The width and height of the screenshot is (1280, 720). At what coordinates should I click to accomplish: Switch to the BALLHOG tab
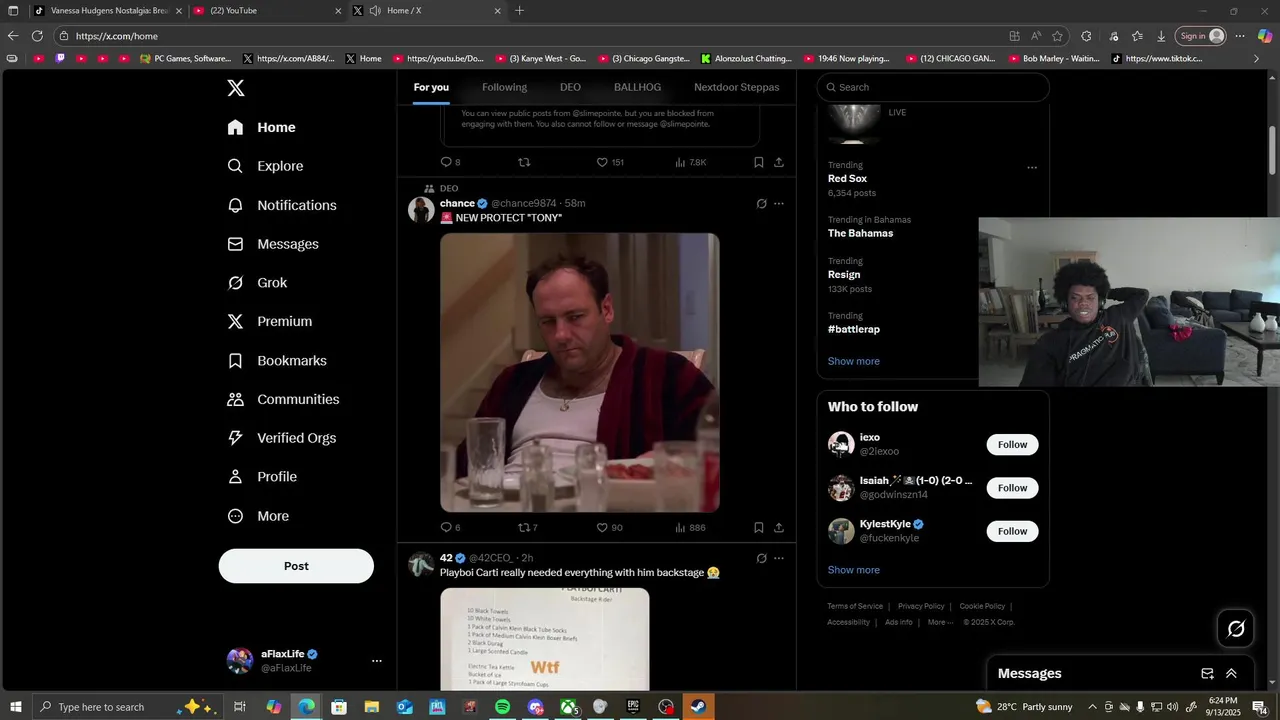tap(637, 87)
